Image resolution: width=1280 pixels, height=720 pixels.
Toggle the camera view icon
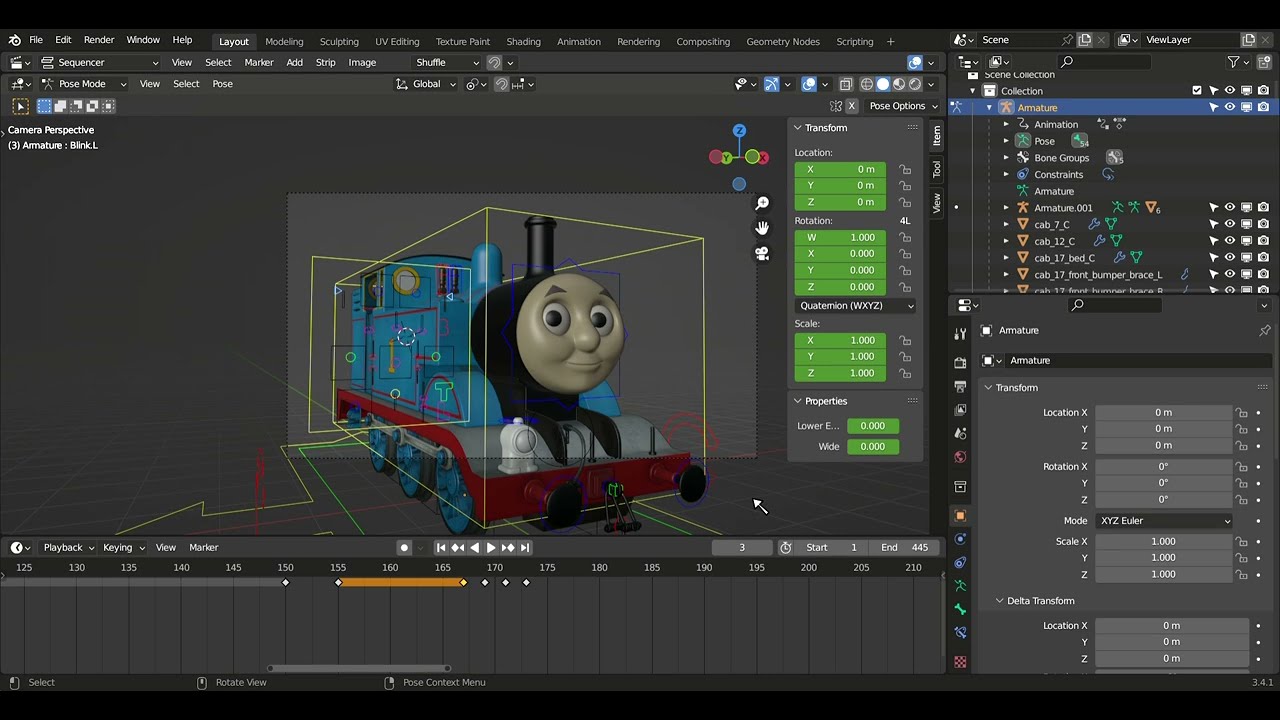tap(762, 254)
